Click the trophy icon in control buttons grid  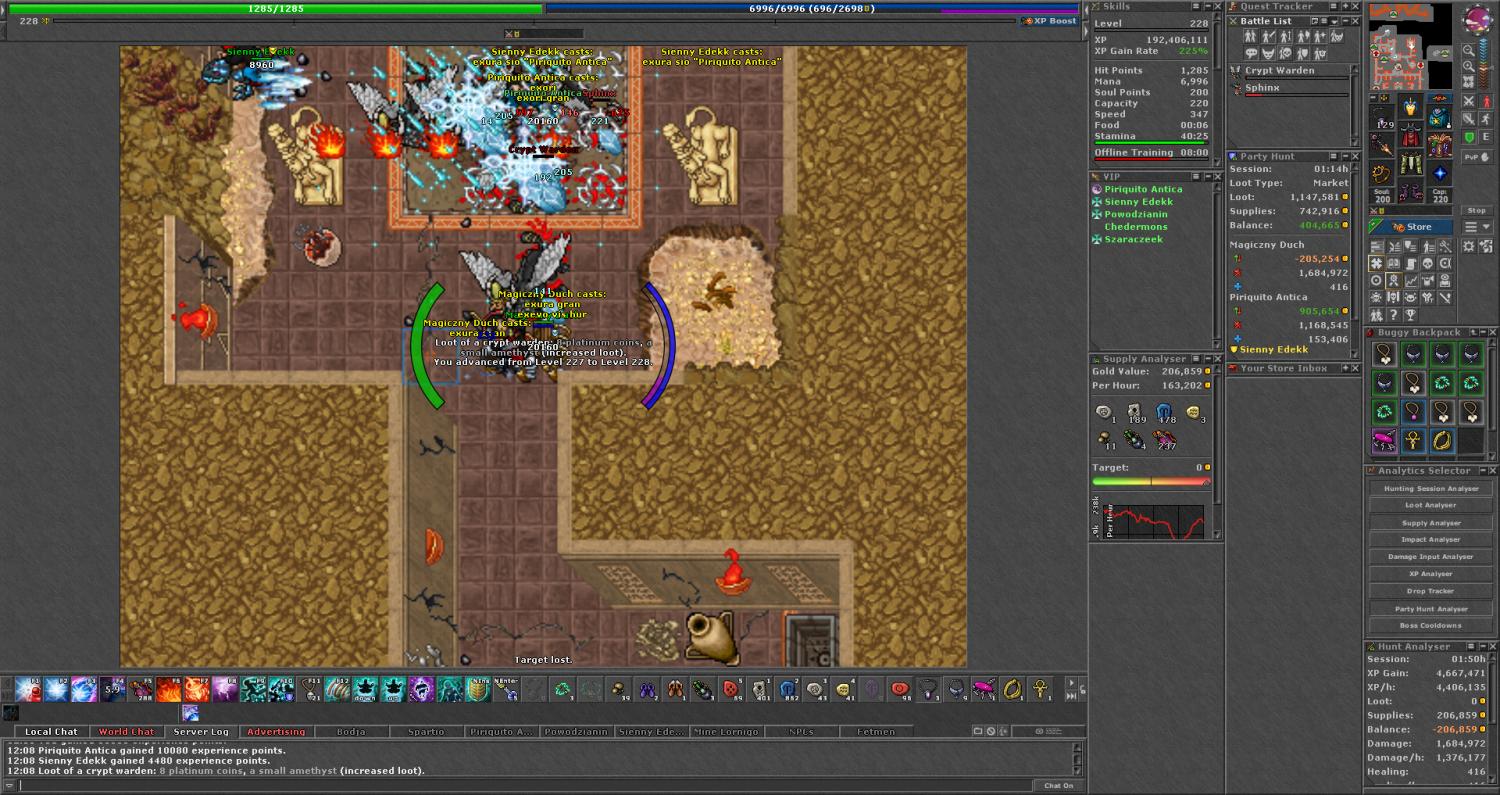tap(1410, 314)
